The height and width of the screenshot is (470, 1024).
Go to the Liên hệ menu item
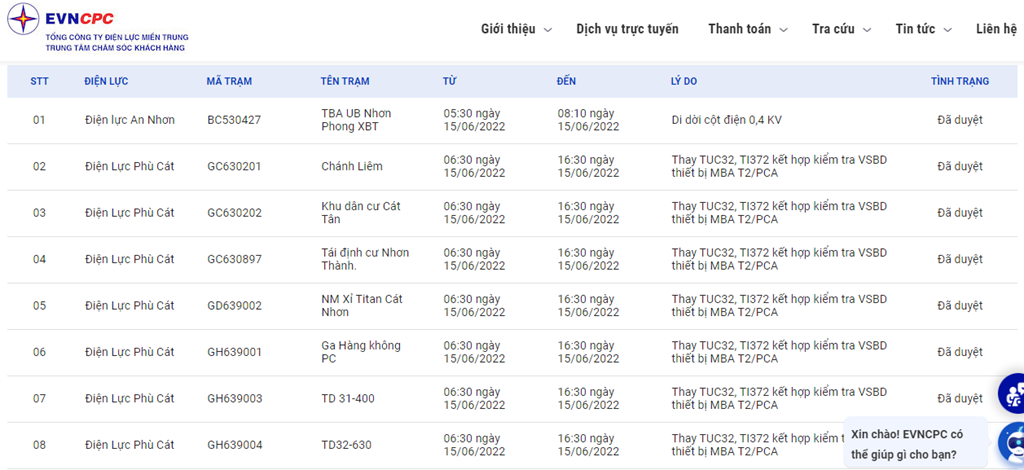pyautogui.click(x=996, y=29)
